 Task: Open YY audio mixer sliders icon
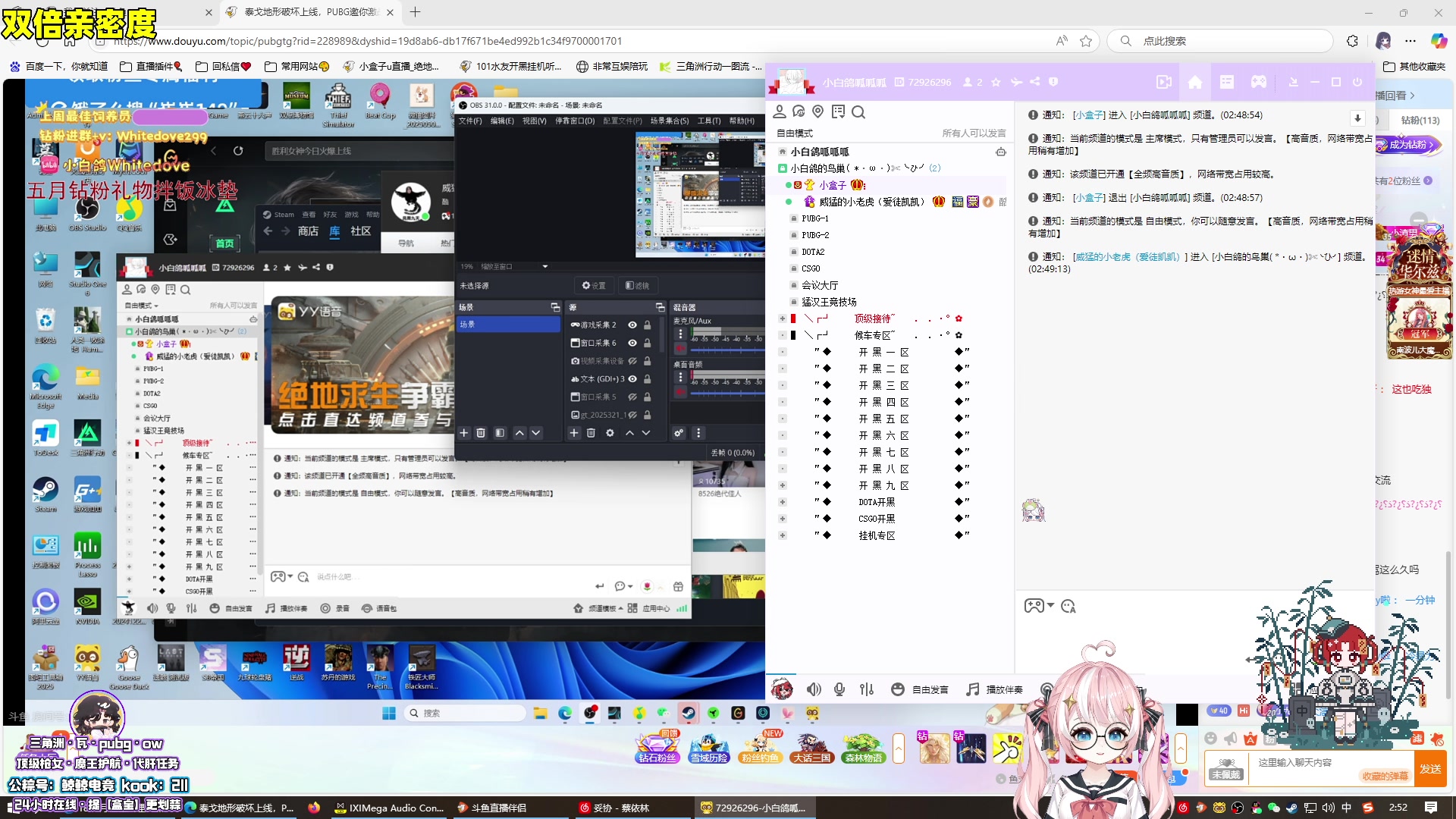click(866, 689)
